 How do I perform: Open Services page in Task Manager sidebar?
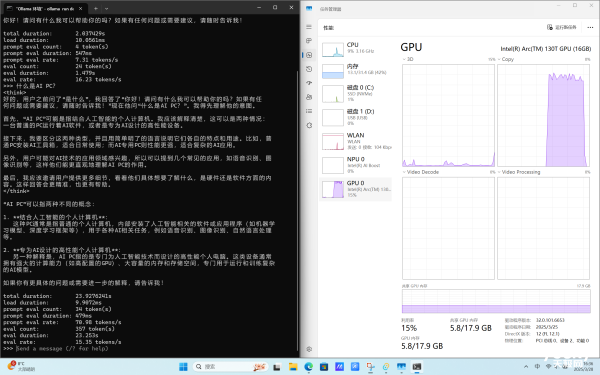309,125
